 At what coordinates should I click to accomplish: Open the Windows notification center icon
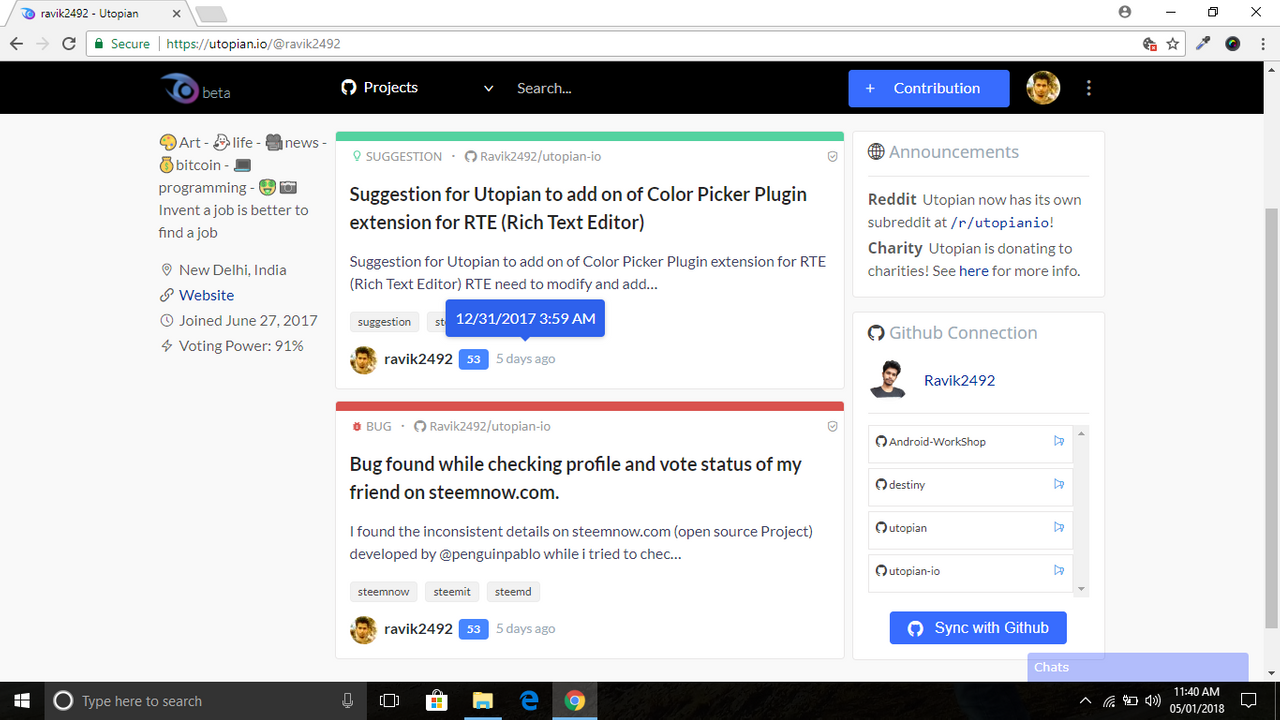pos(1248,701)
